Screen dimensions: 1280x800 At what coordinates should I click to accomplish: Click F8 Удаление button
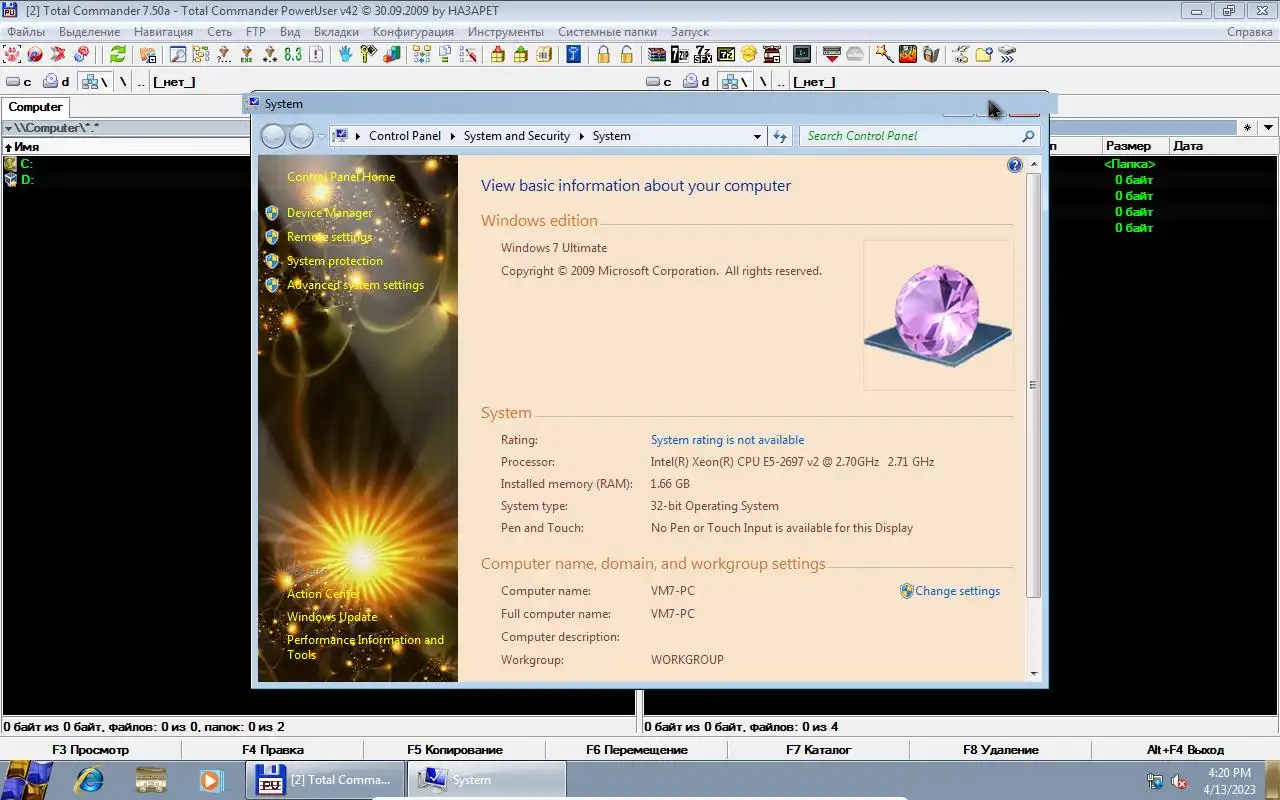(1001, 749)
